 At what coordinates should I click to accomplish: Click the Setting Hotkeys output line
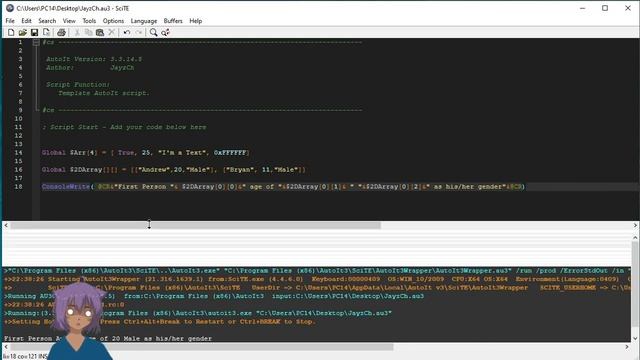tap(160, 322)
